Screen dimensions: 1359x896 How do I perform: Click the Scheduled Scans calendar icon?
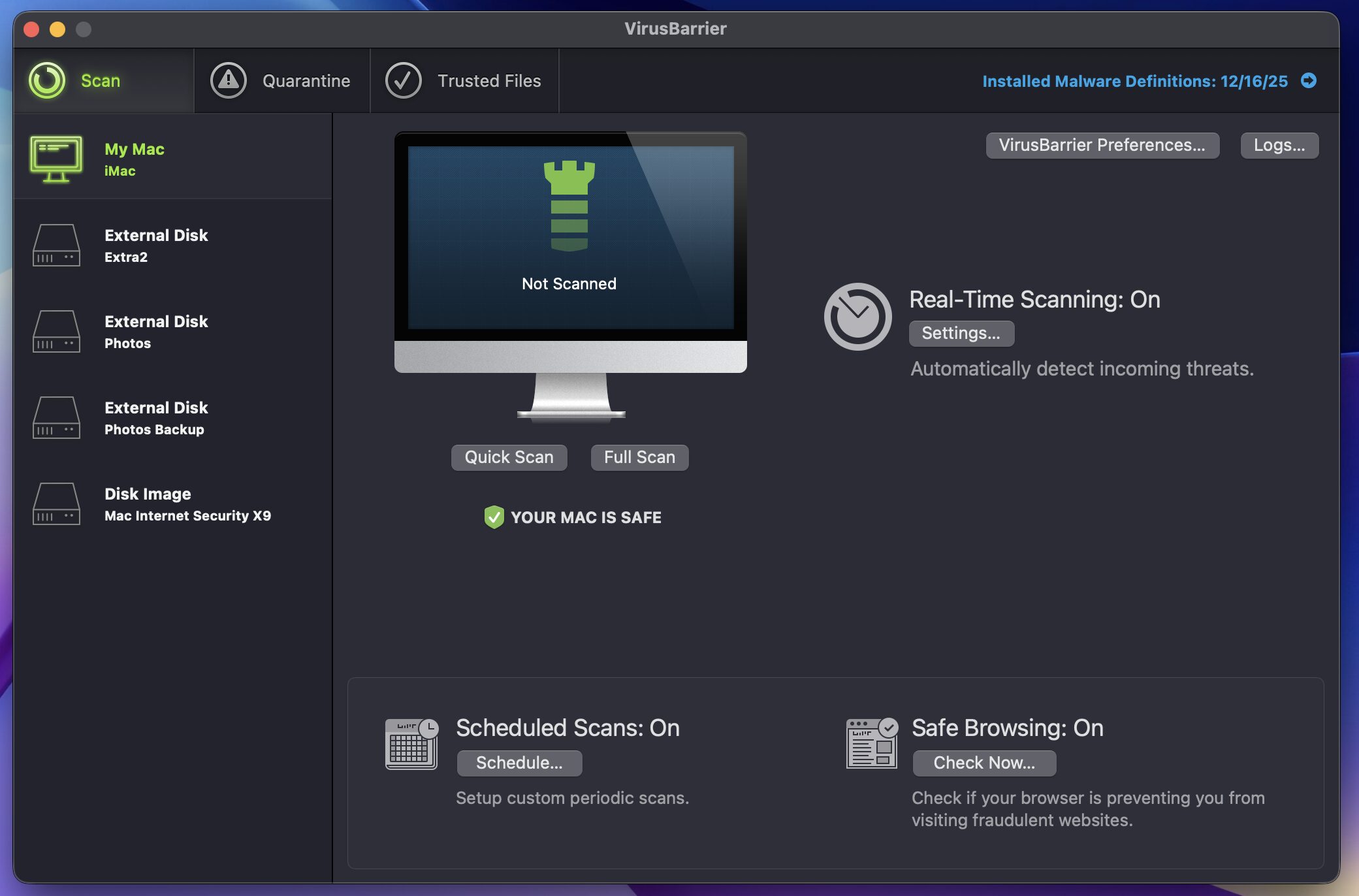(411, 744)
